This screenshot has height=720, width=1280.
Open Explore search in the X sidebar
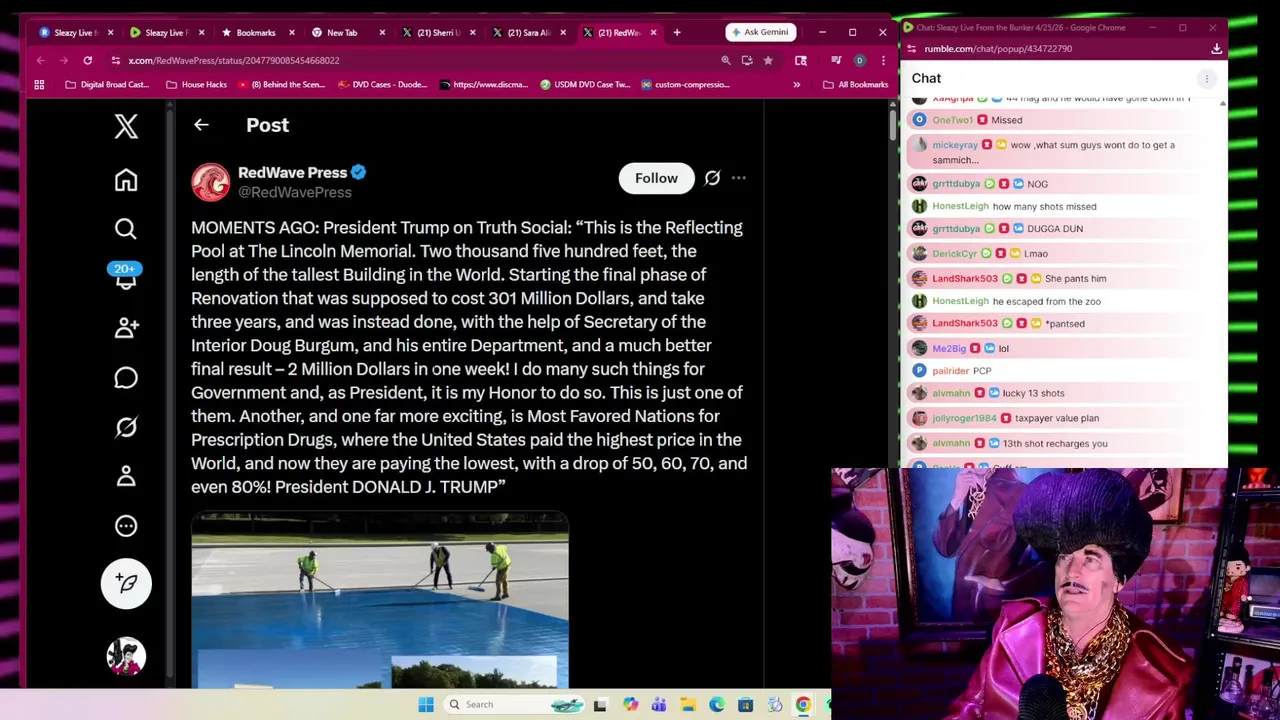tap(126, 229)
